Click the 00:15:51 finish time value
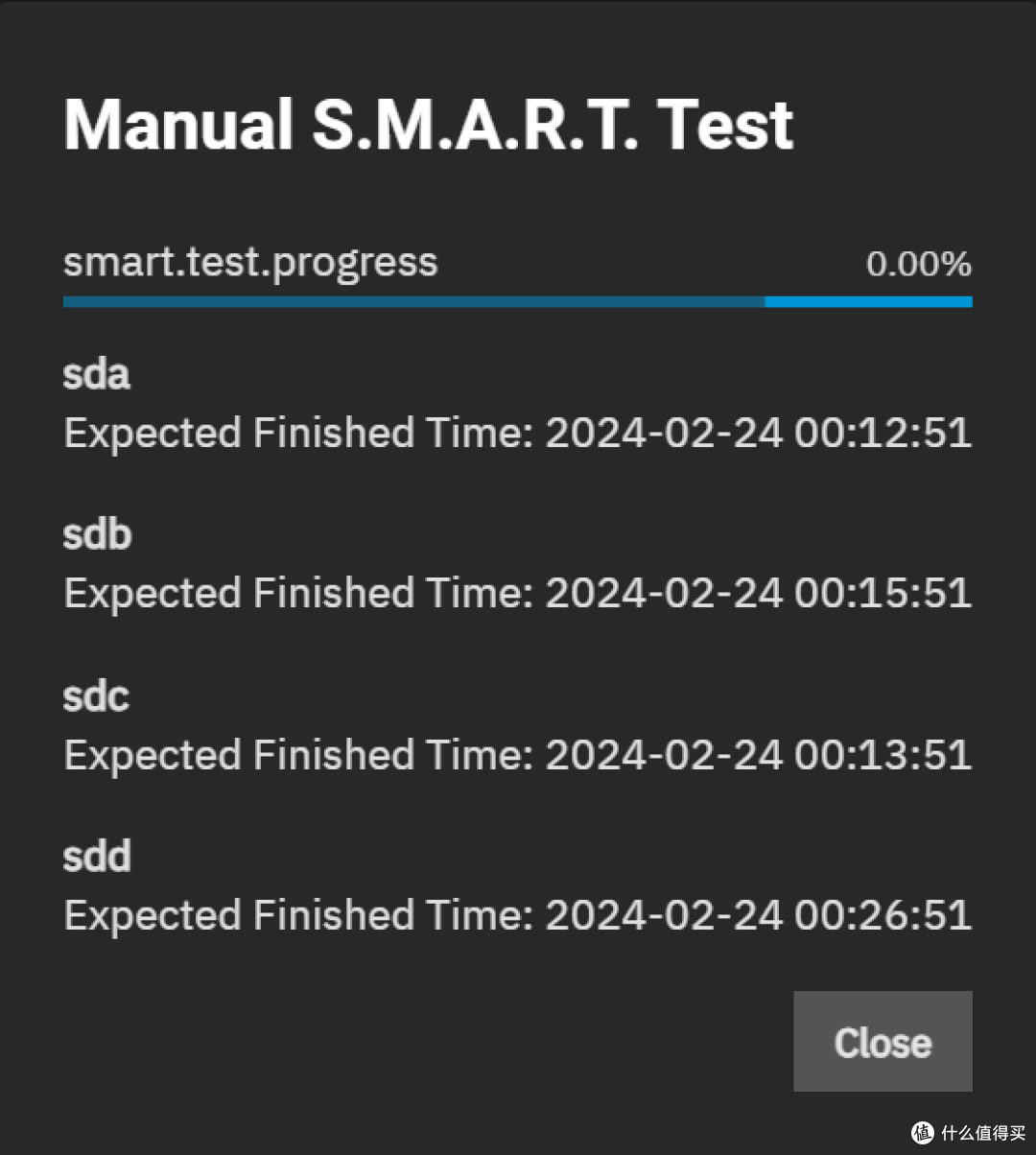 pos(883,593)
